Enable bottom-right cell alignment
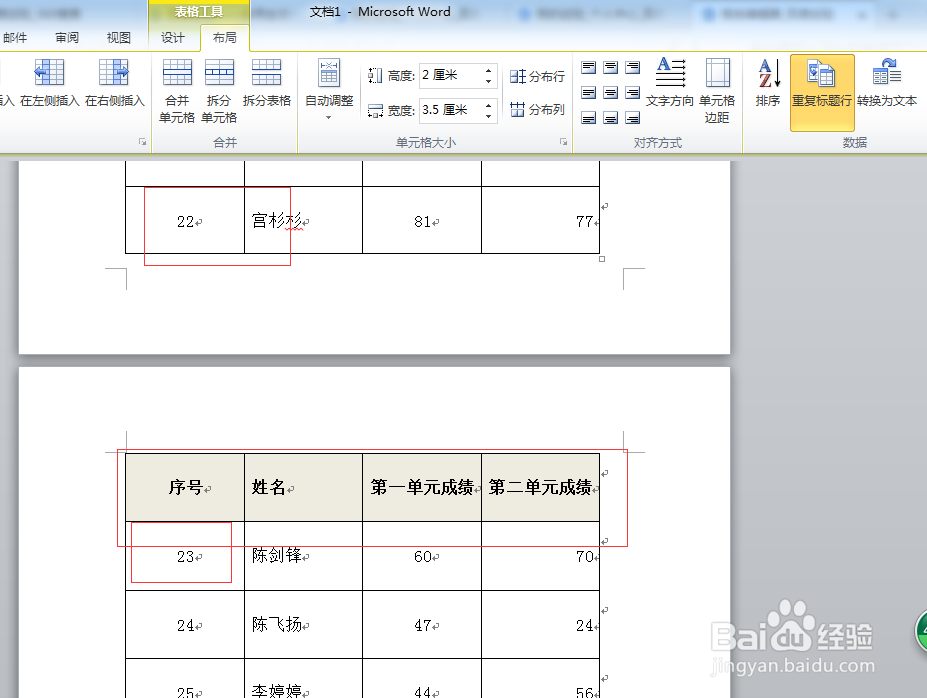The image size is (927, 698). pyautogui.click(x=632, y=117)
